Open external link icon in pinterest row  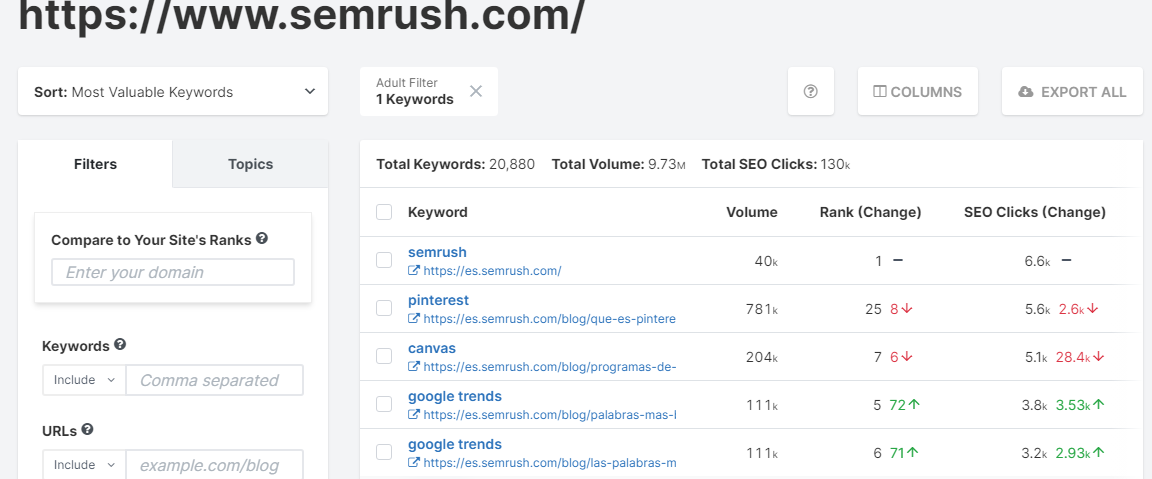pyautogui.click(x=414, y=319)
